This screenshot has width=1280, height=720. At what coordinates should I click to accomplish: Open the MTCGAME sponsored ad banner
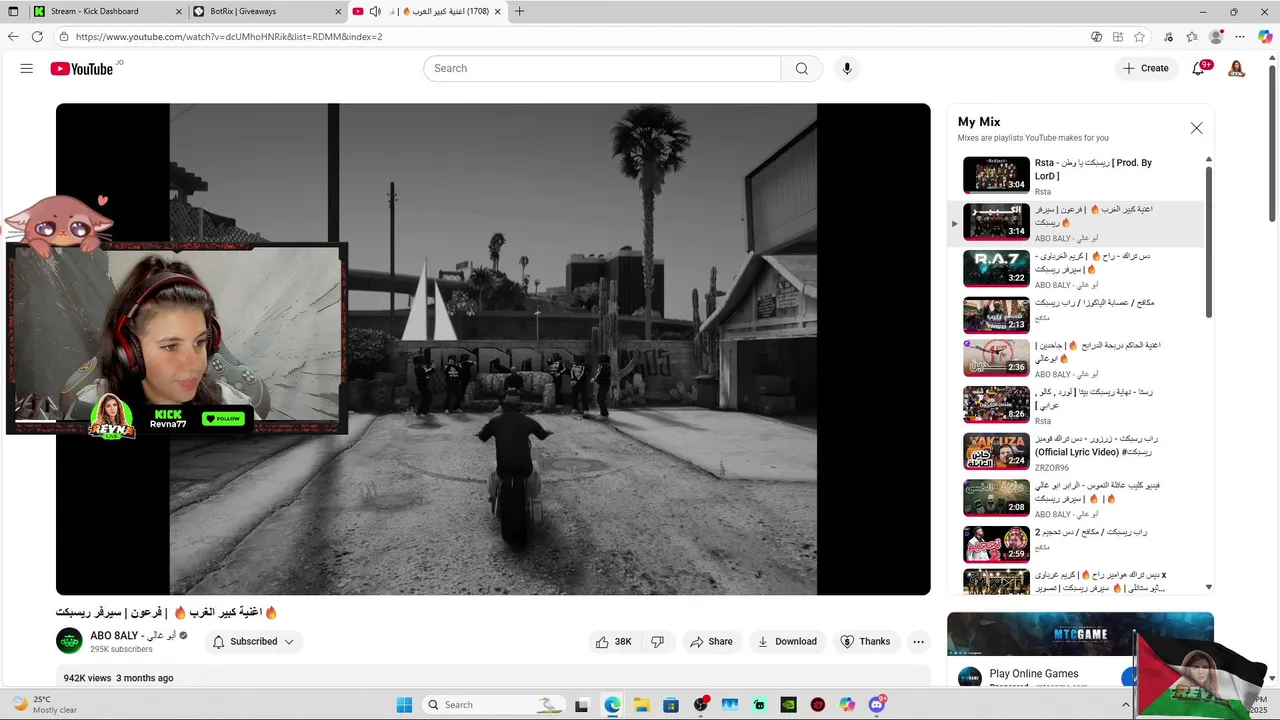click(1080, 634)
